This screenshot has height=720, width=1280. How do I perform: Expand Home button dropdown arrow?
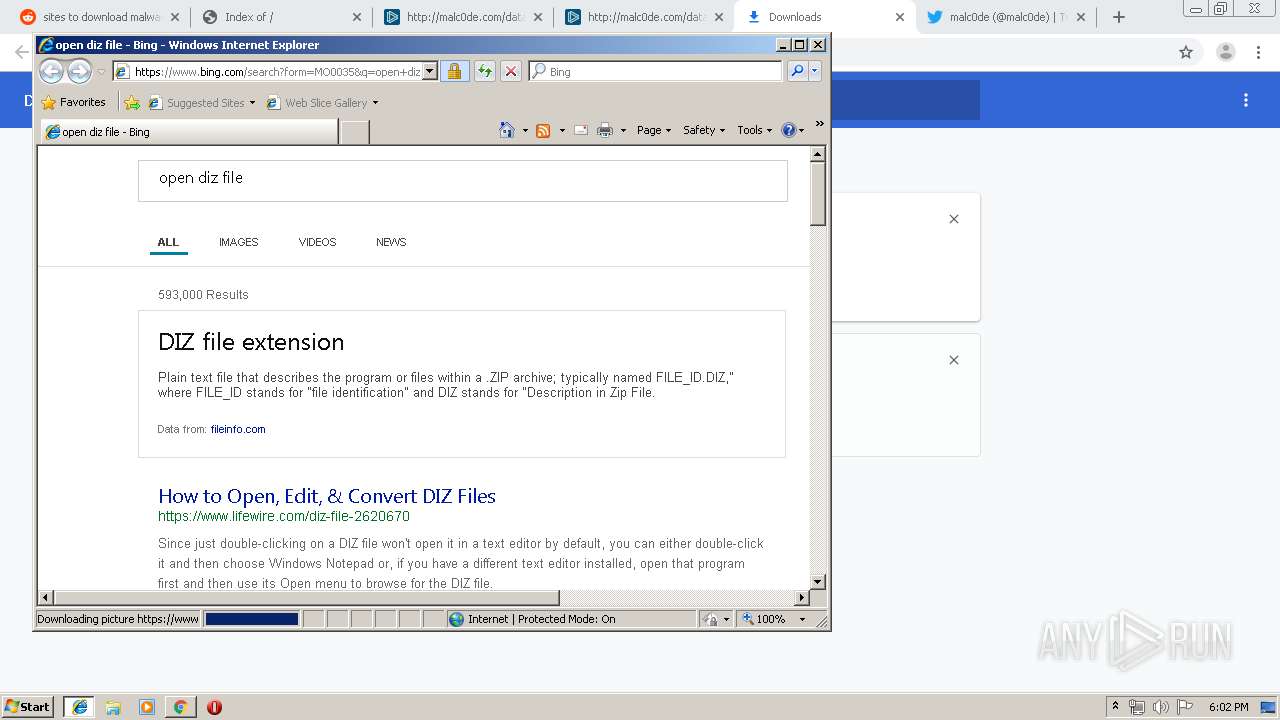click(525, 130)
